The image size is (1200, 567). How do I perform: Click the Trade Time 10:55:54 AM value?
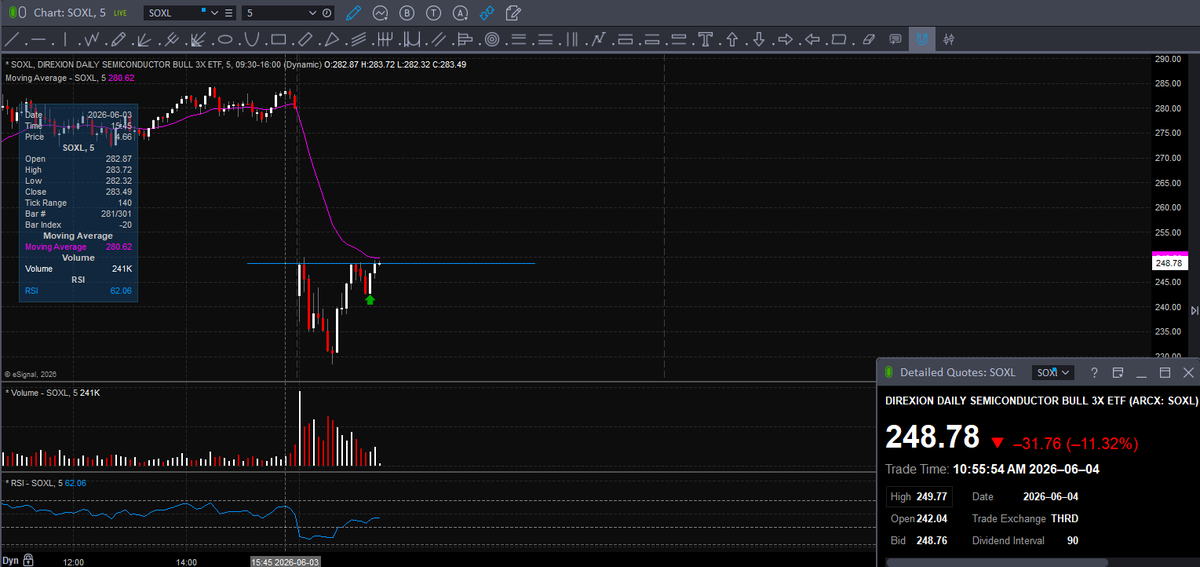1026,468
